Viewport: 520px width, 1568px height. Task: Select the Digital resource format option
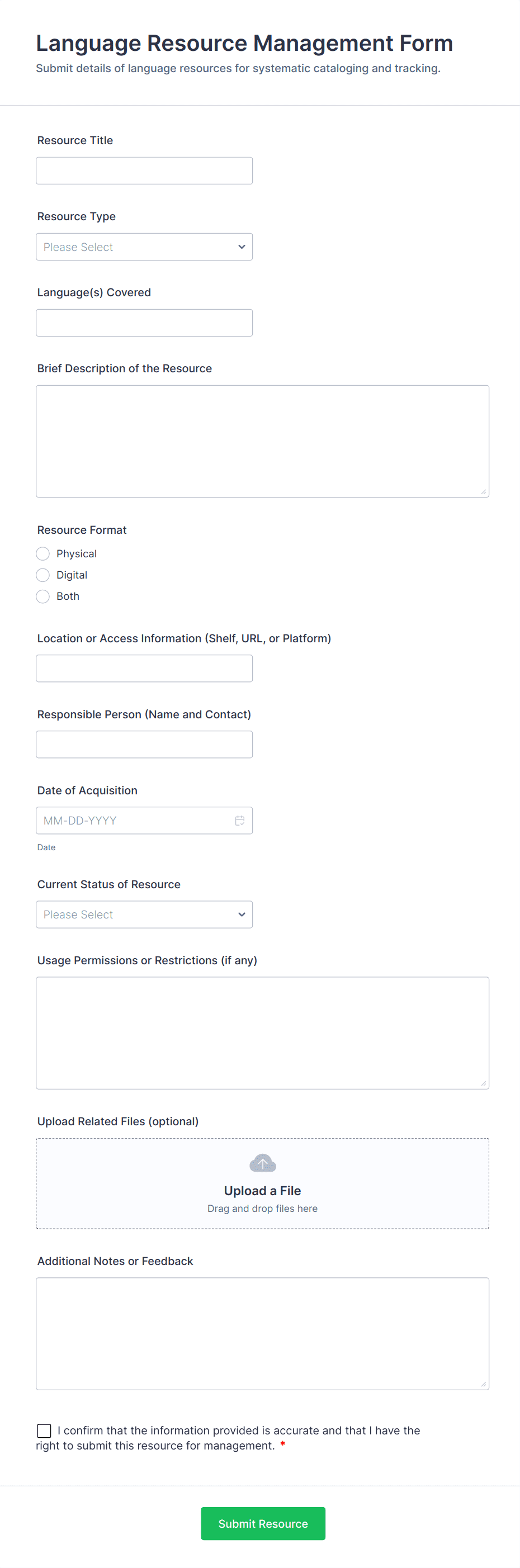(x=42, y=575)
